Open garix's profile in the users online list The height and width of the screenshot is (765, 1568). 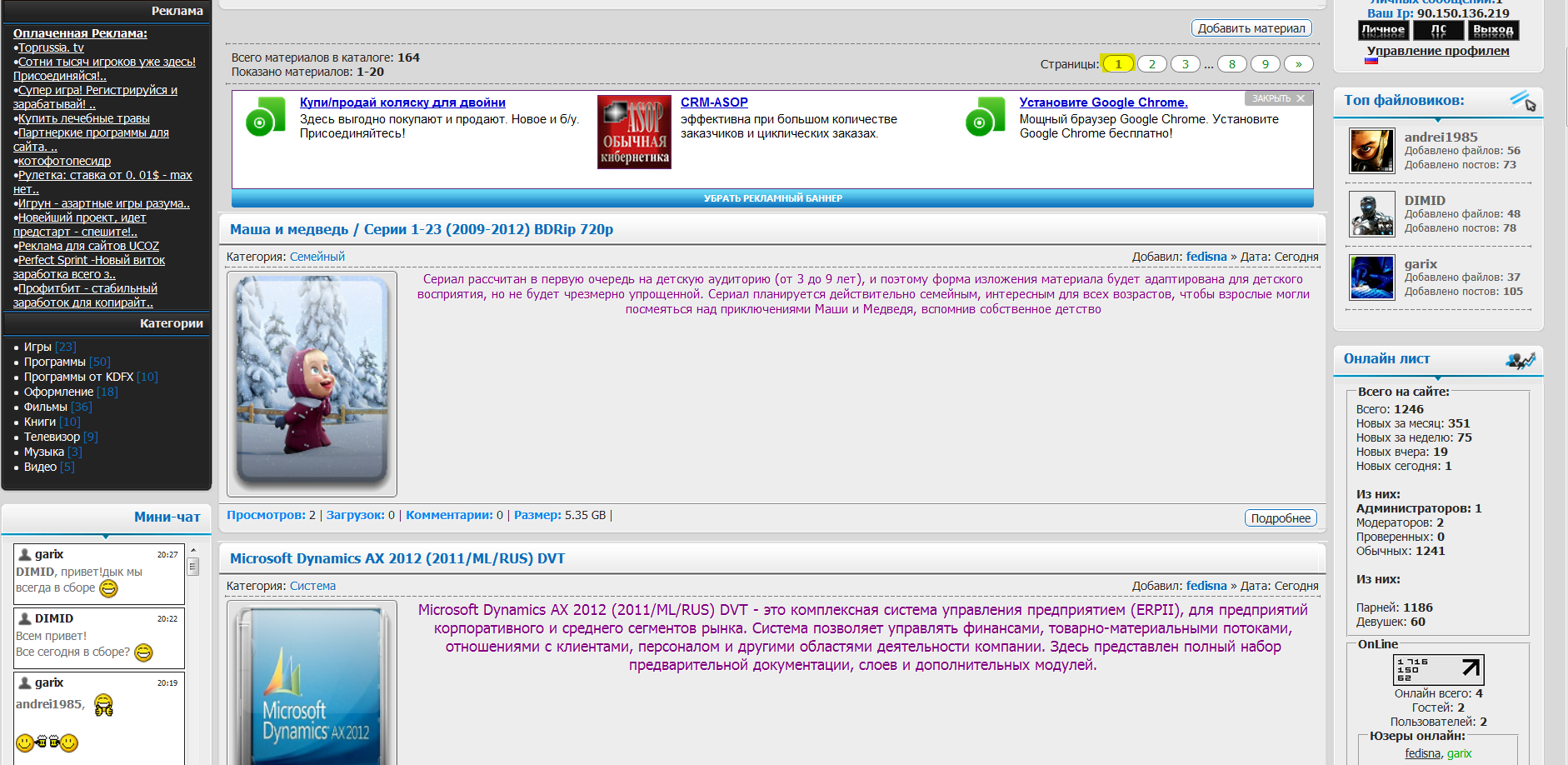point(1460,753)
